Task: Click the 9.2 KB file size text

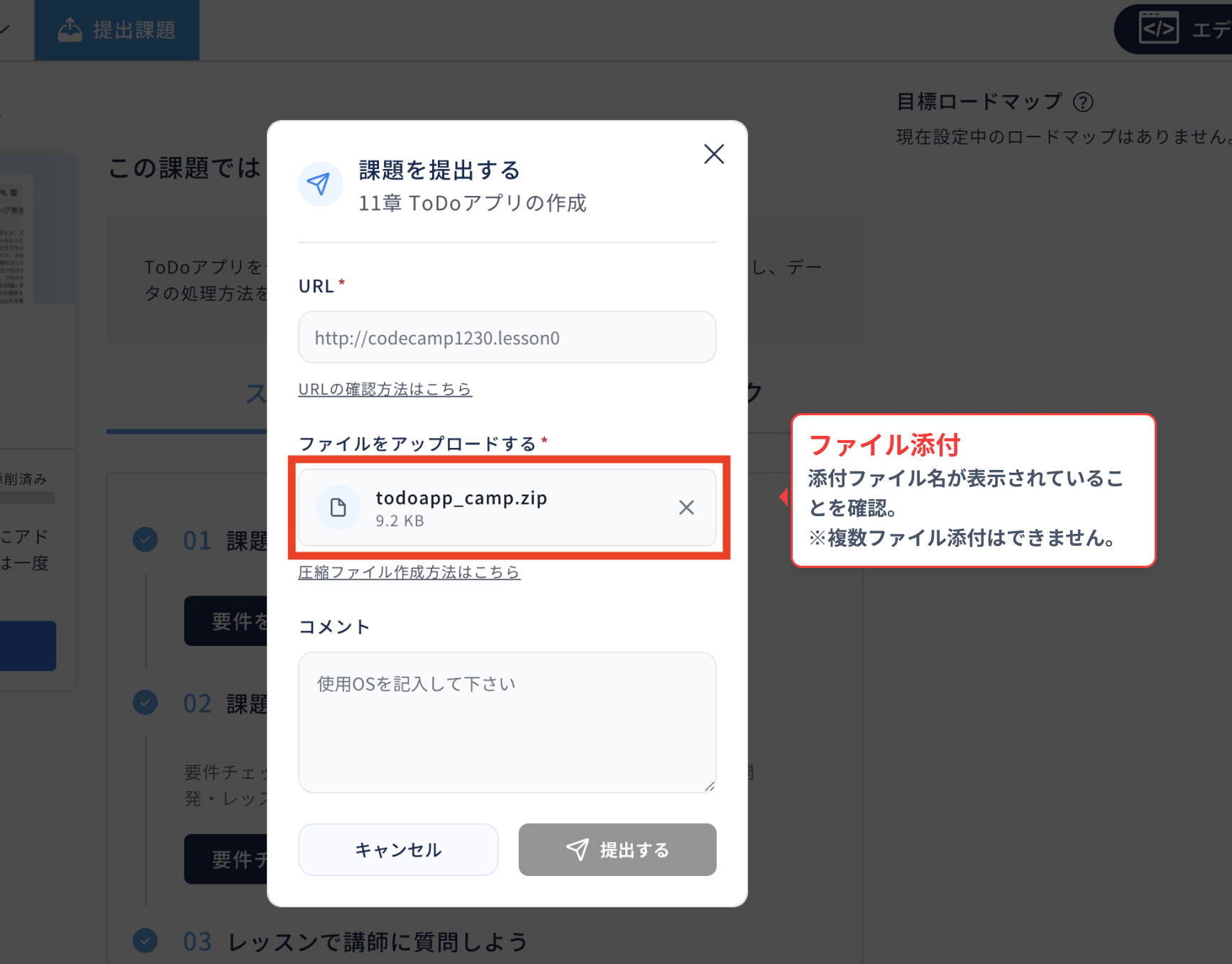Action: [400, 520]
